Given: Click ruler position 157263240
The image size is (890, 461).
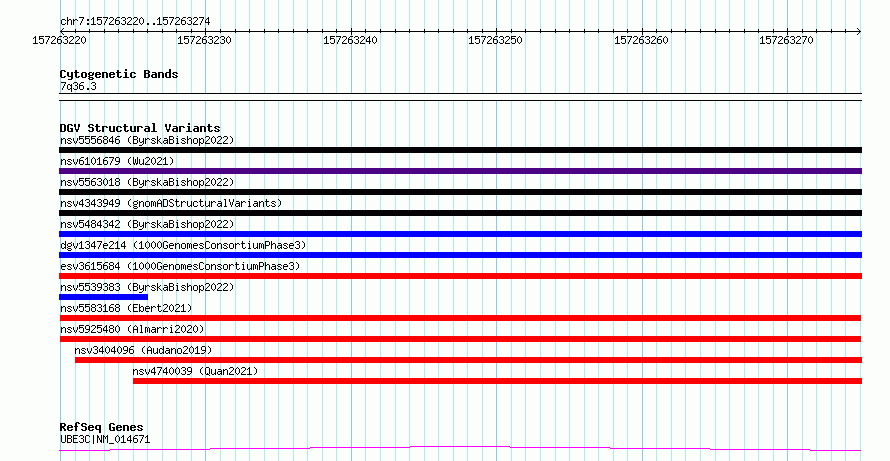Looking at the screenshot, I should (x=350, y=40).
